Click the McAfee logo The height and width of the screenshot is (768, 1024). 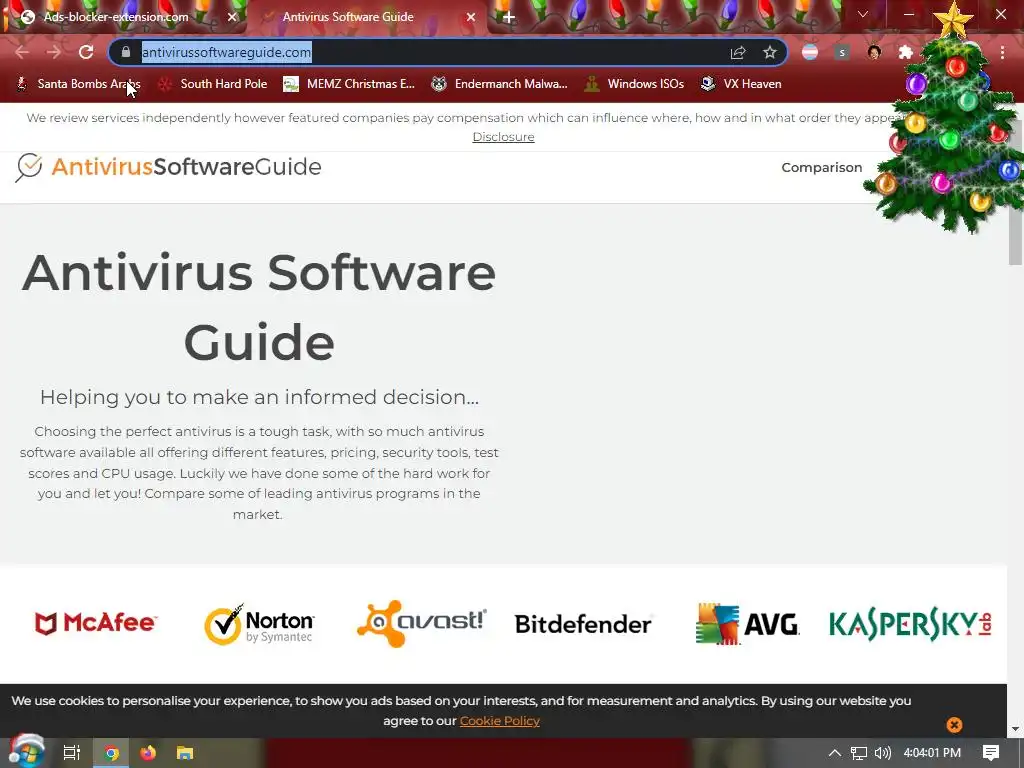(x=95, y=623)
